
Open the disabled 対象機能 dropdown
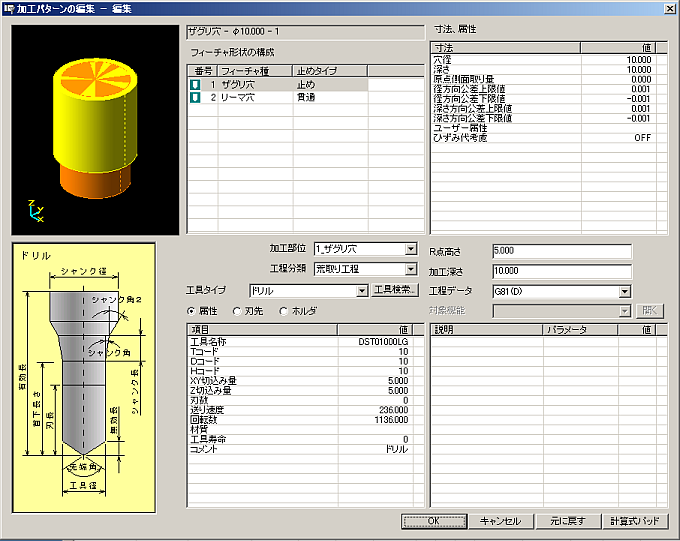624,311
